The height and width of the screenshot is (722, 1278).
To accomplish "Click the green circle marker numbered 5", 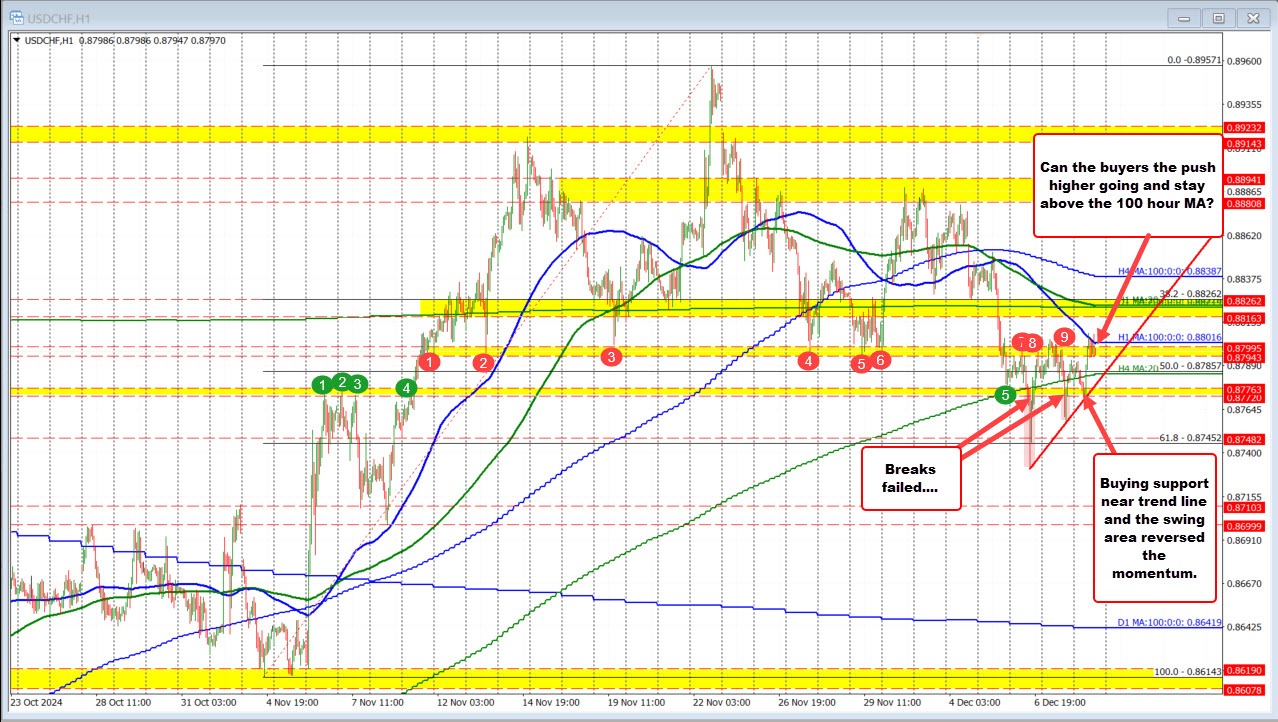I will click(1005, 395).
